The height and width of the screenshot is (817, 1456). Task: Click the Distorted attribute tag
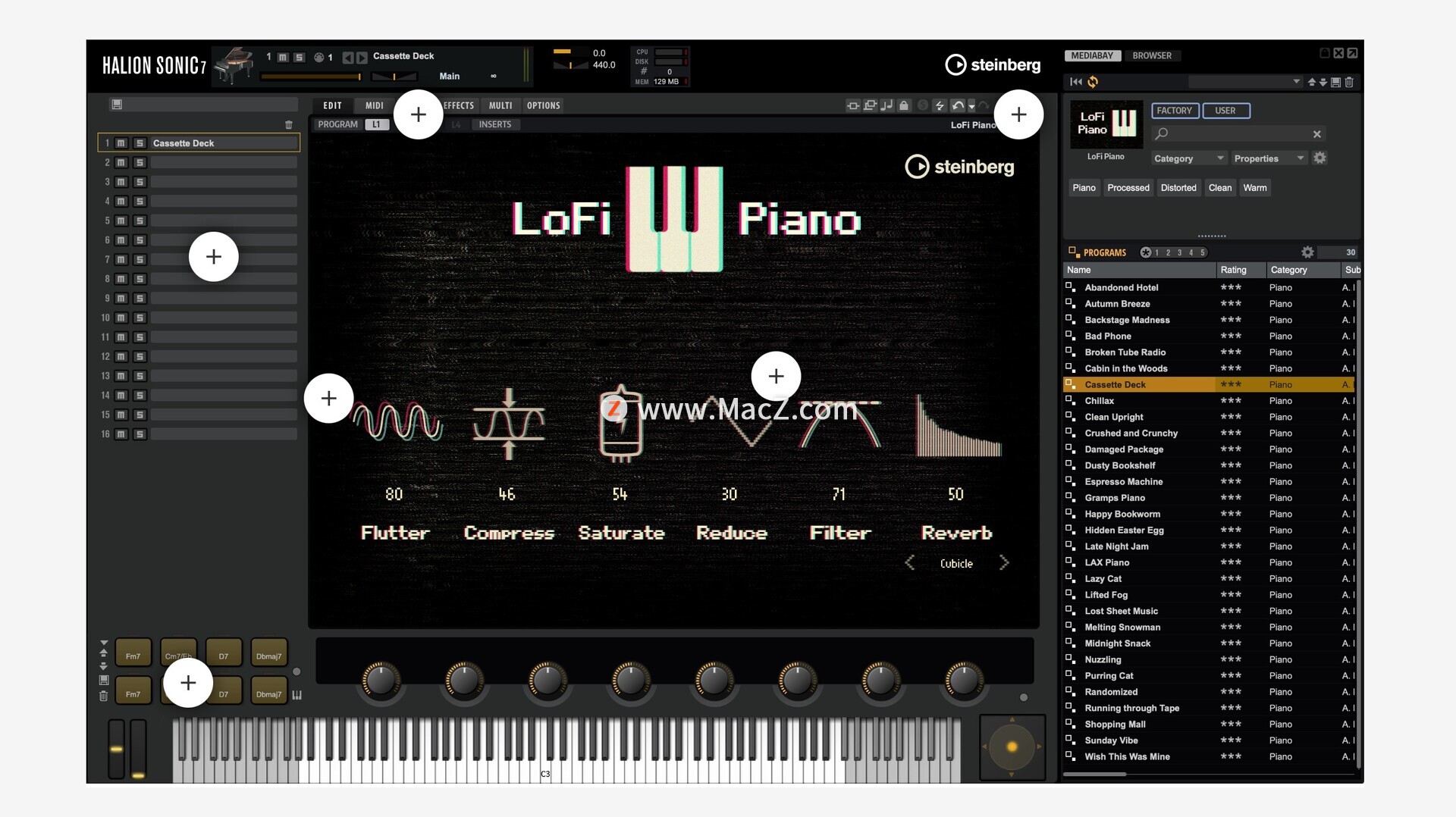click(1178, 188)
